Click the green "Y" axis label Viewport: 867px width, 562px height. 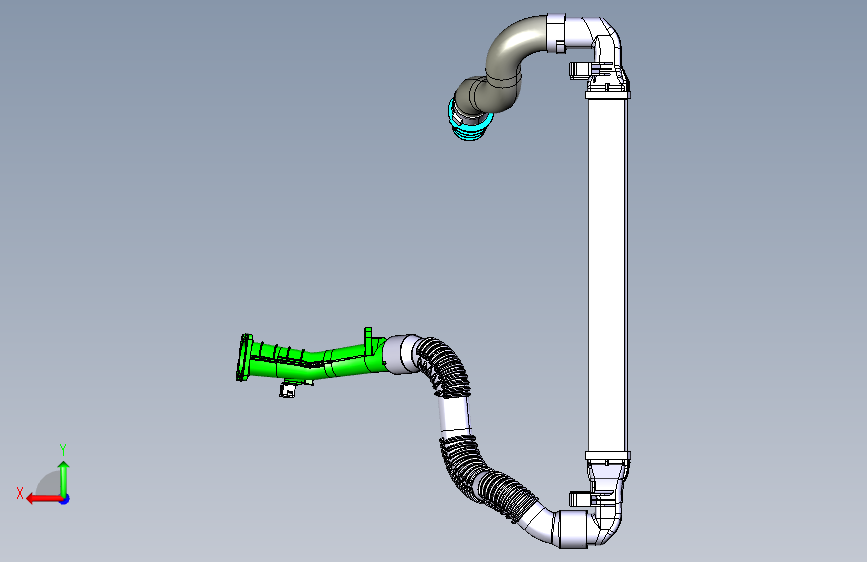63,450
